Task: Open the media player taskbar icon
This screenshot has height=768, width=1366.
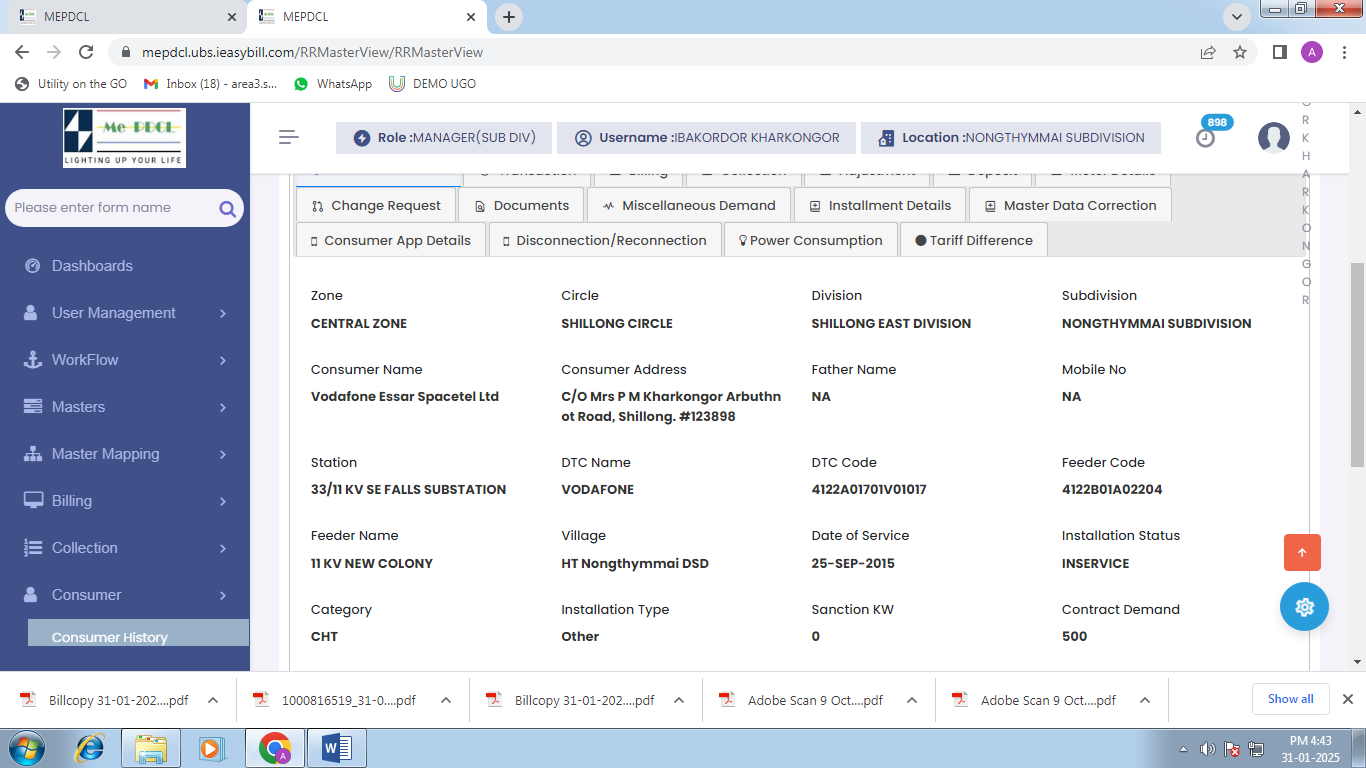Action: (x=210, y=748)
